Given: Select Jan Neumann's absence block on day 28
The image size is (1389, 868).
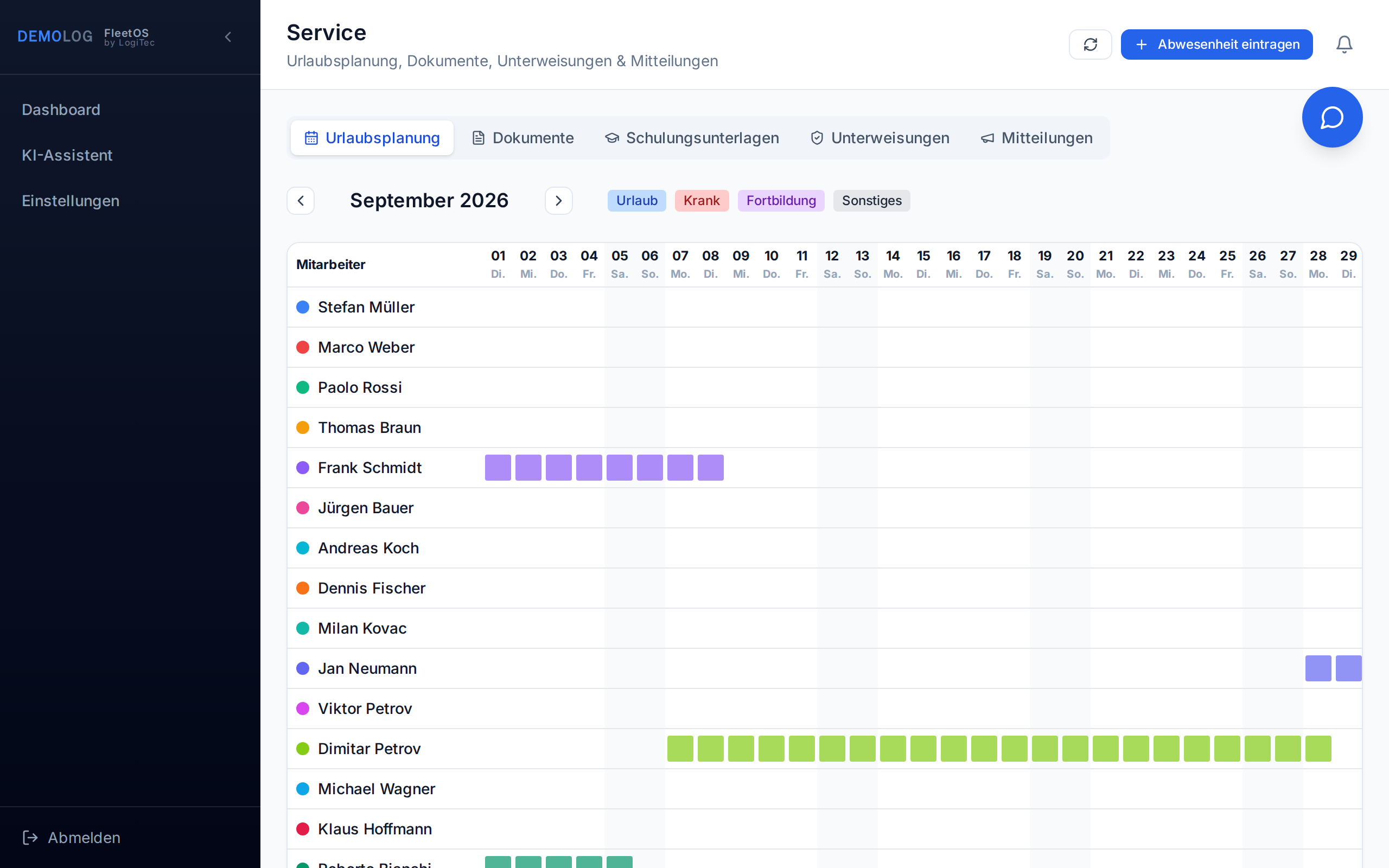Looking at the screenshot, I should (1318, 668).
